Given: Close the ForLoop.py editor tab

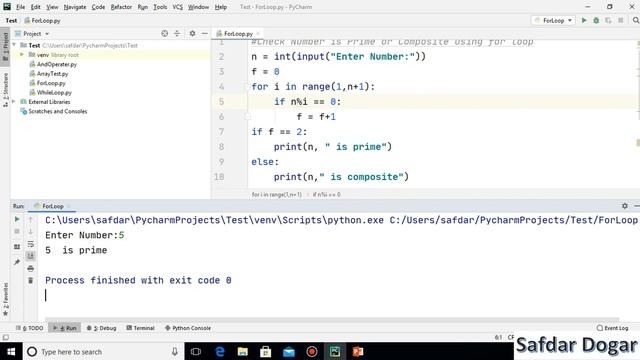Looking at the screenshot, I should pos(258,33).
